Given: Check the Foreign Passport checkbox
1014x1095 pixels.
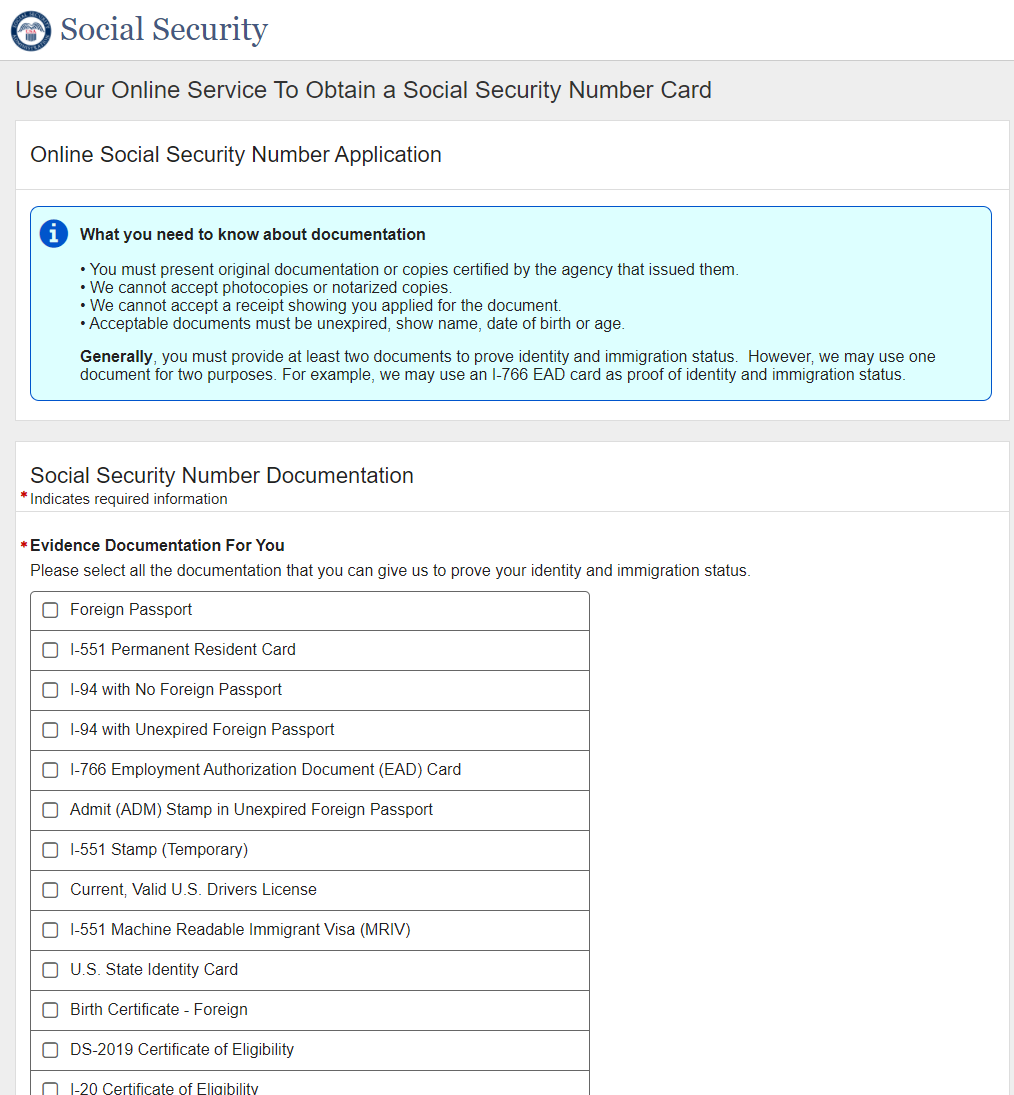Looking at the screenshot, I should (51, 610).
